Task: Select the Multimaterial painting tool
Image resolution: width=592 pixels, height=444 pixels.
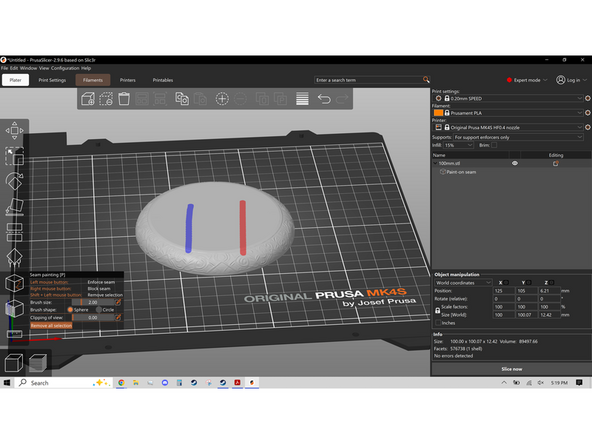Action: click(14, 308)
